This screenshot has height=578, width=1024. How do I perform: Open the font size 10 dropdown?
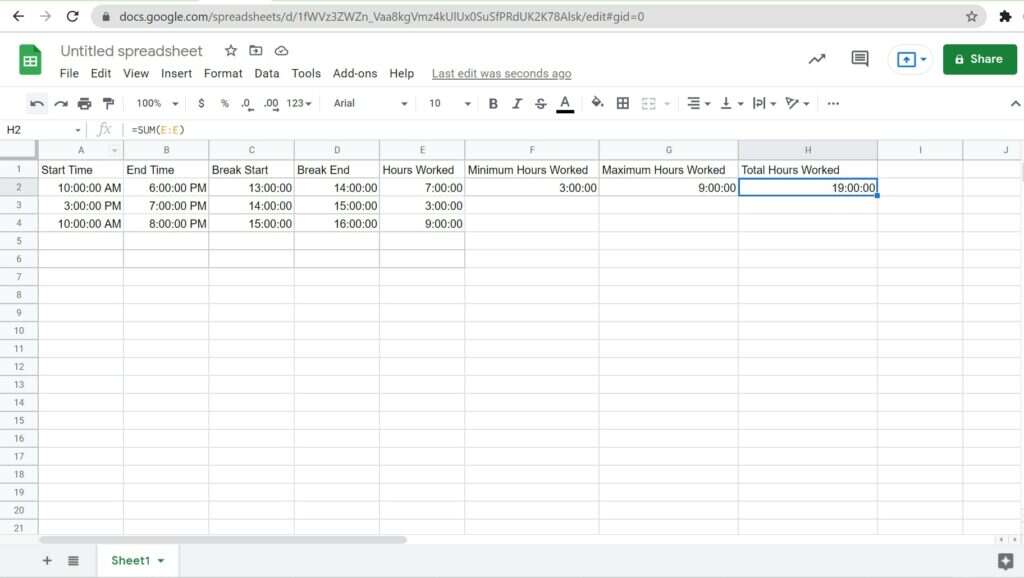tap(449, 103)
